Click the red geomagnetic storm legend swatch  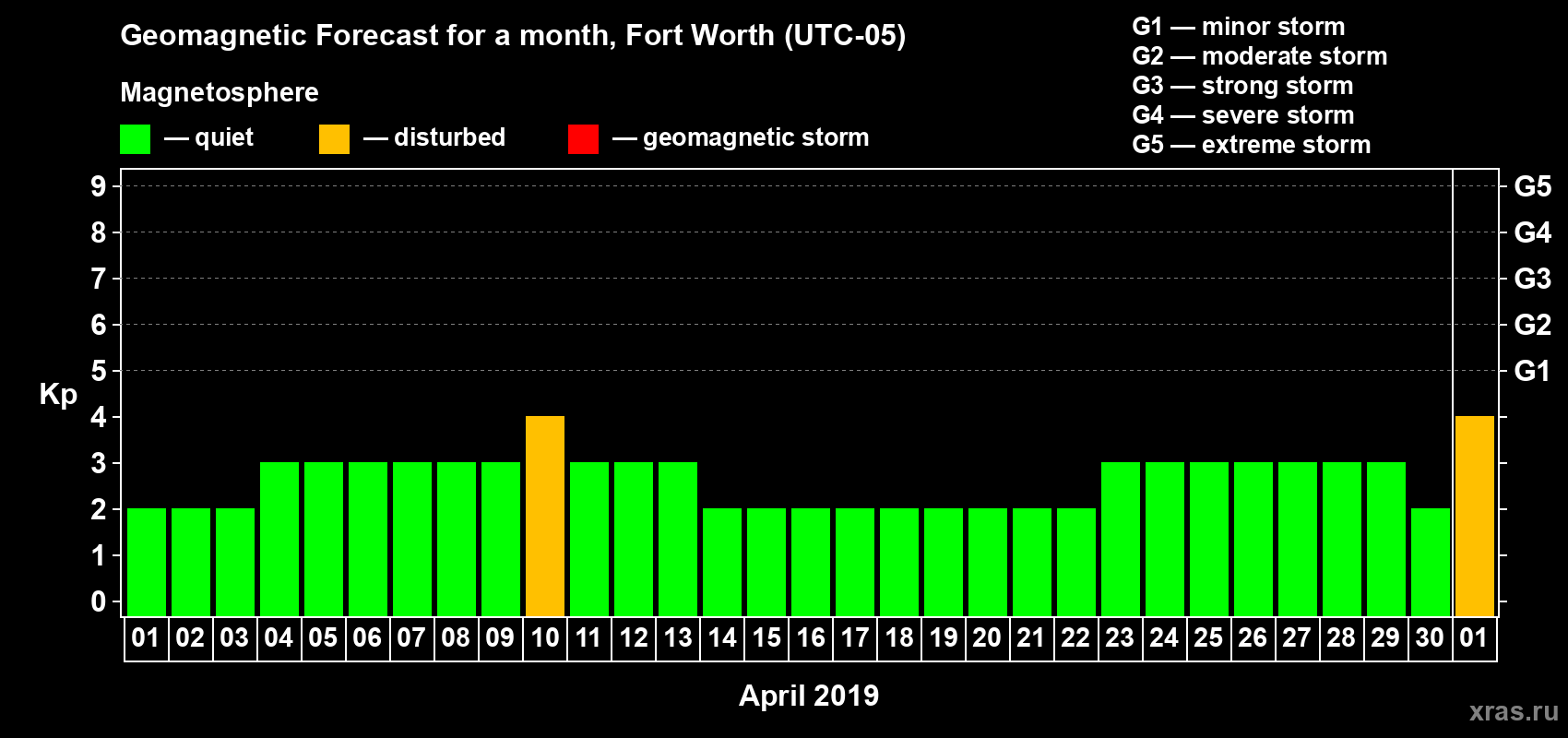click(583, 139)
